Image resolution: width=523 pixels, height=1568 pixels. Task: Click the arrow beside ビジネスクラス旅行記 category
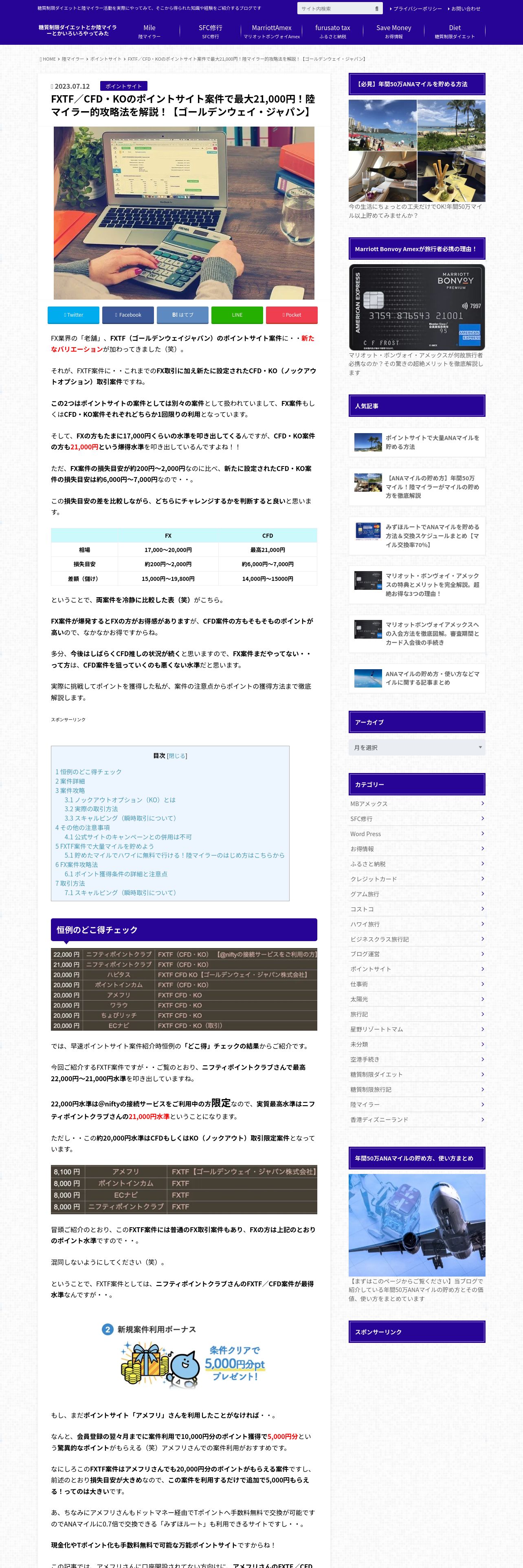coord(482,939)
